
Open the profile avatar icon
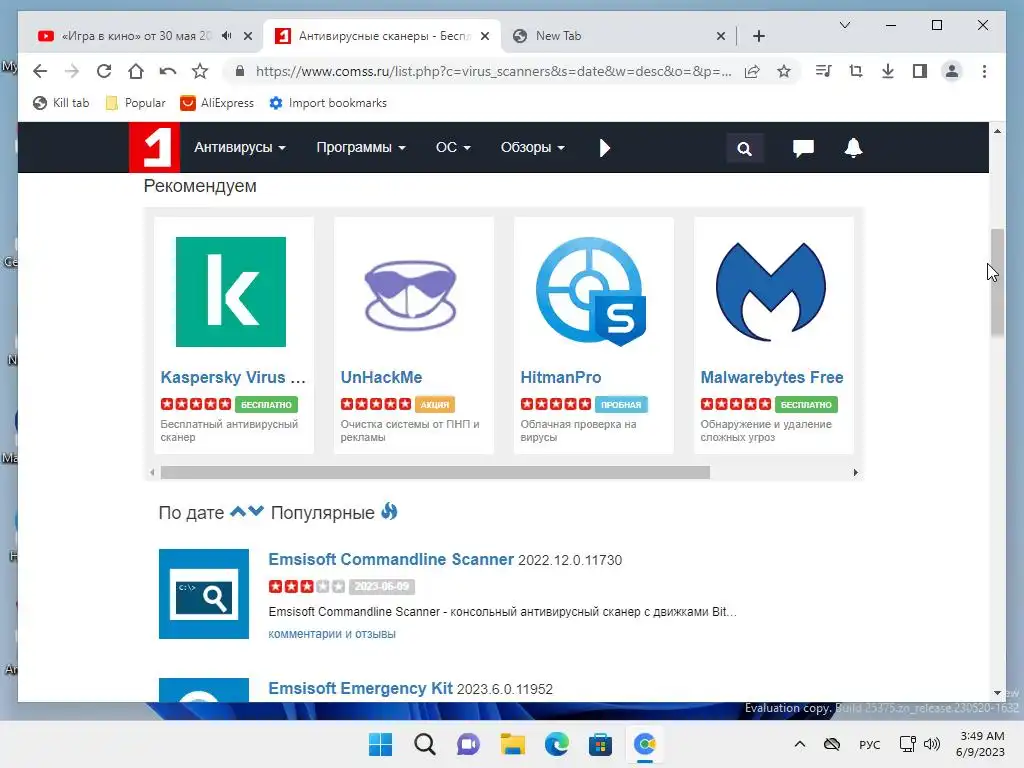pos(952,71)
